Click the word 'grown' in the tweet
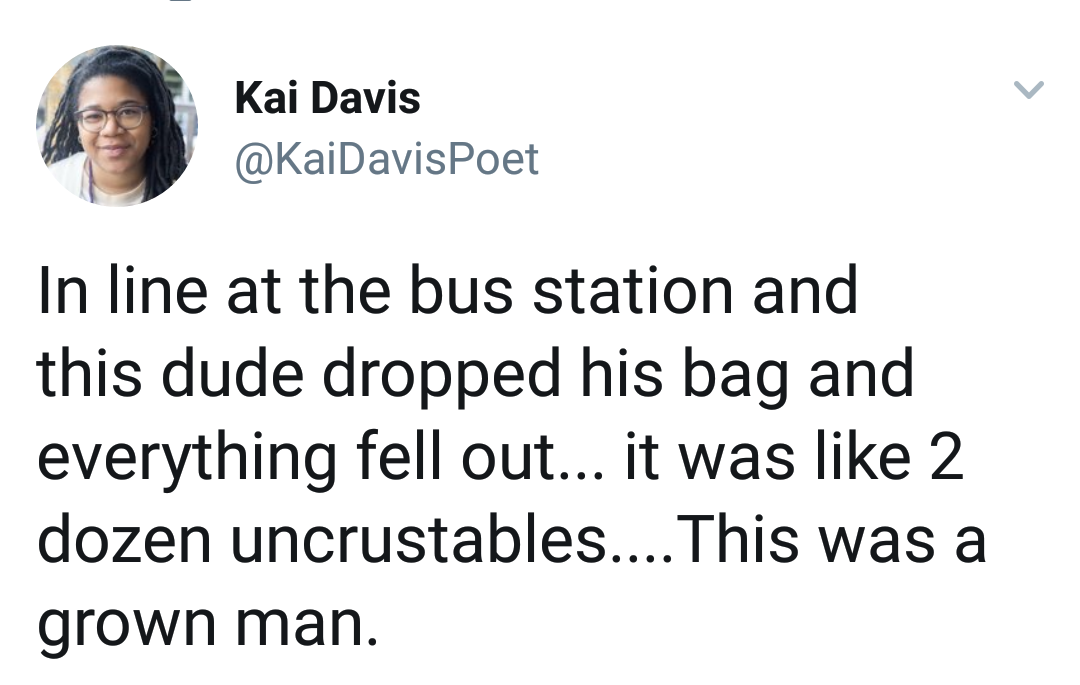Image resolution: width=1080 pixels, height=685 pixels. [127, 626]
